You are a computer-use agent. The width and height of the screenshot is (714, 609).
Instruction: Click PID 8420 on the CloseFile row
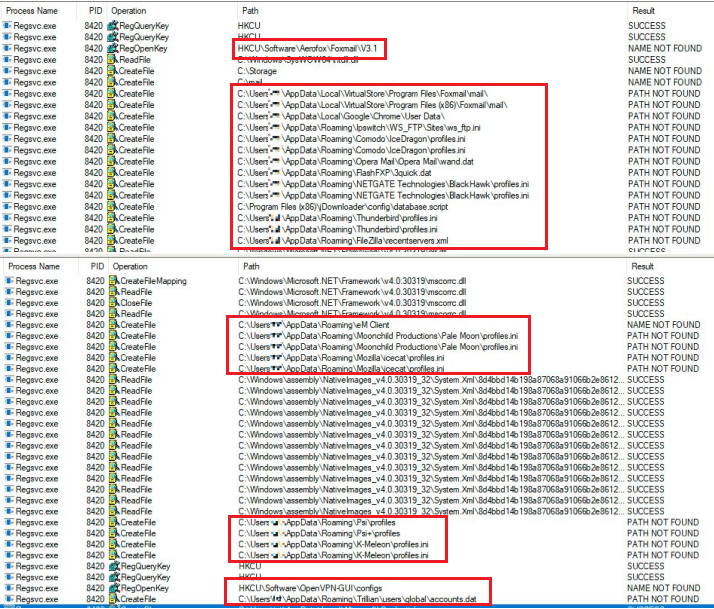(95, 303)
